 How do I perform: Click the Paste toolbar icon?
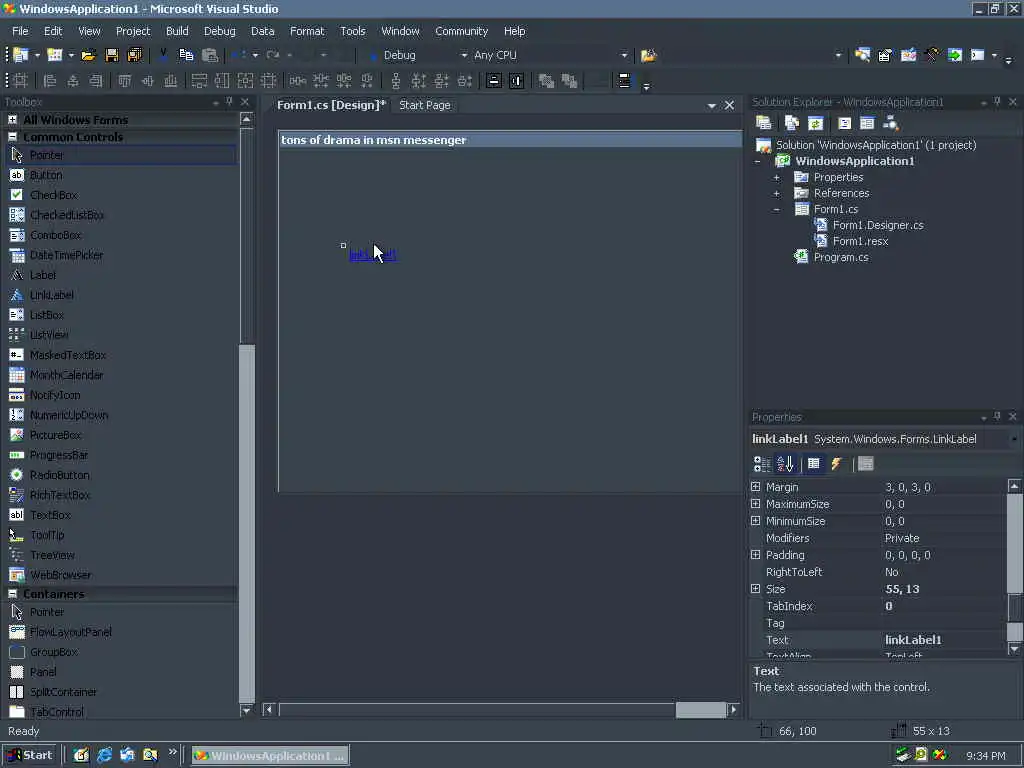(x=210, y=56)
